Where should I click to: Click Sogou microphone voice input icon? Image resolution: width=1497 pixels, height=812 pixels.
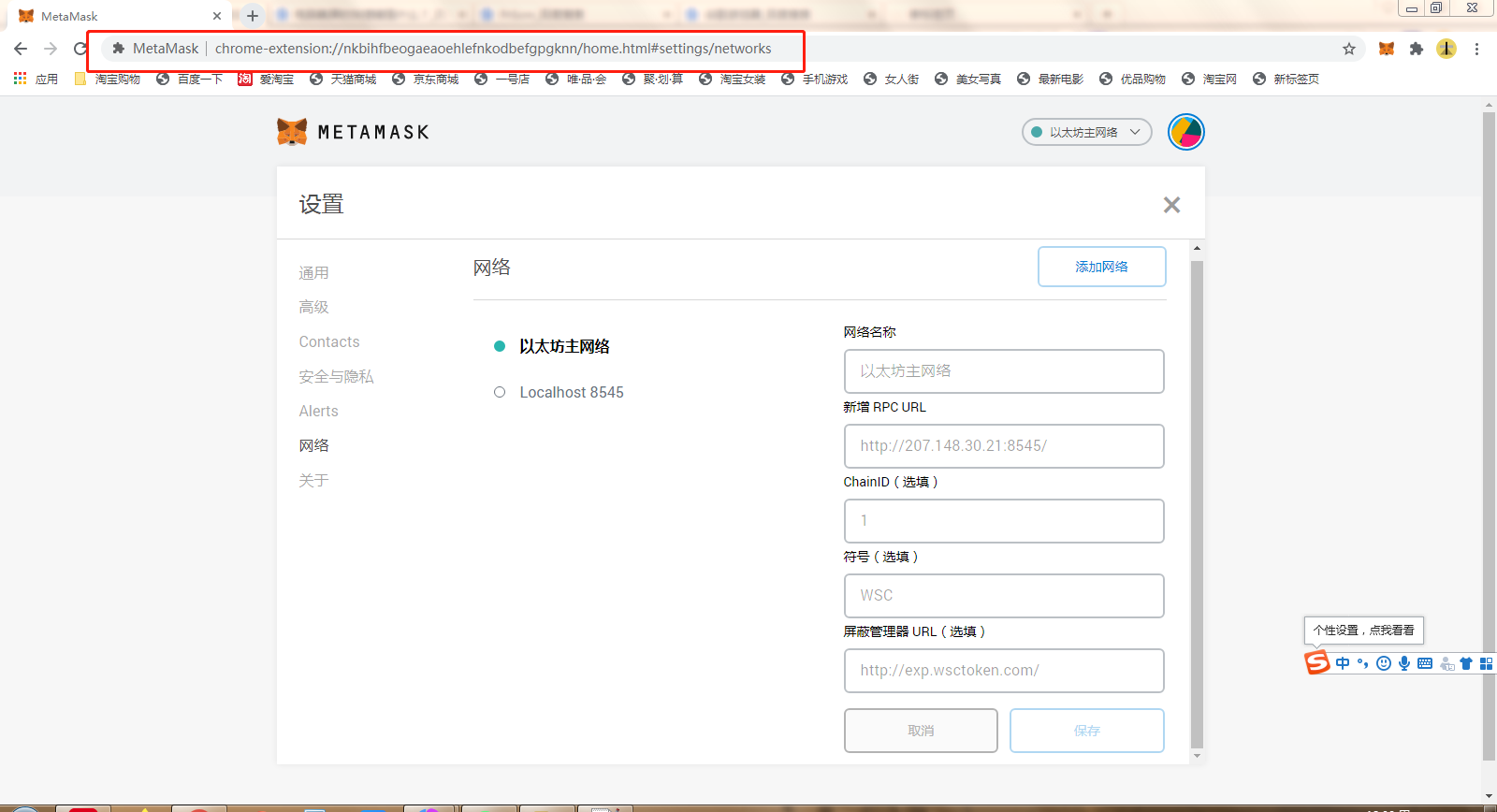[1404, 663]
